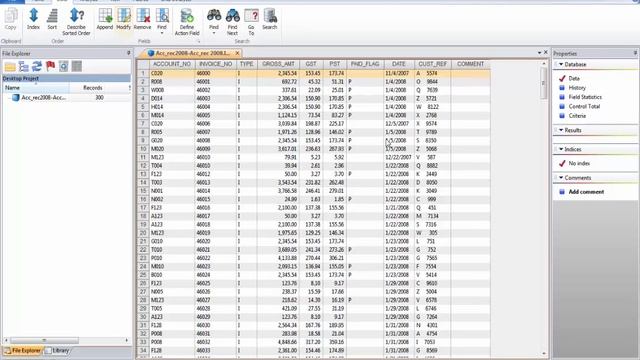This screenshot has height=360, width=640.
Task: Click the Desktop Project header
Action: (66, 78)
